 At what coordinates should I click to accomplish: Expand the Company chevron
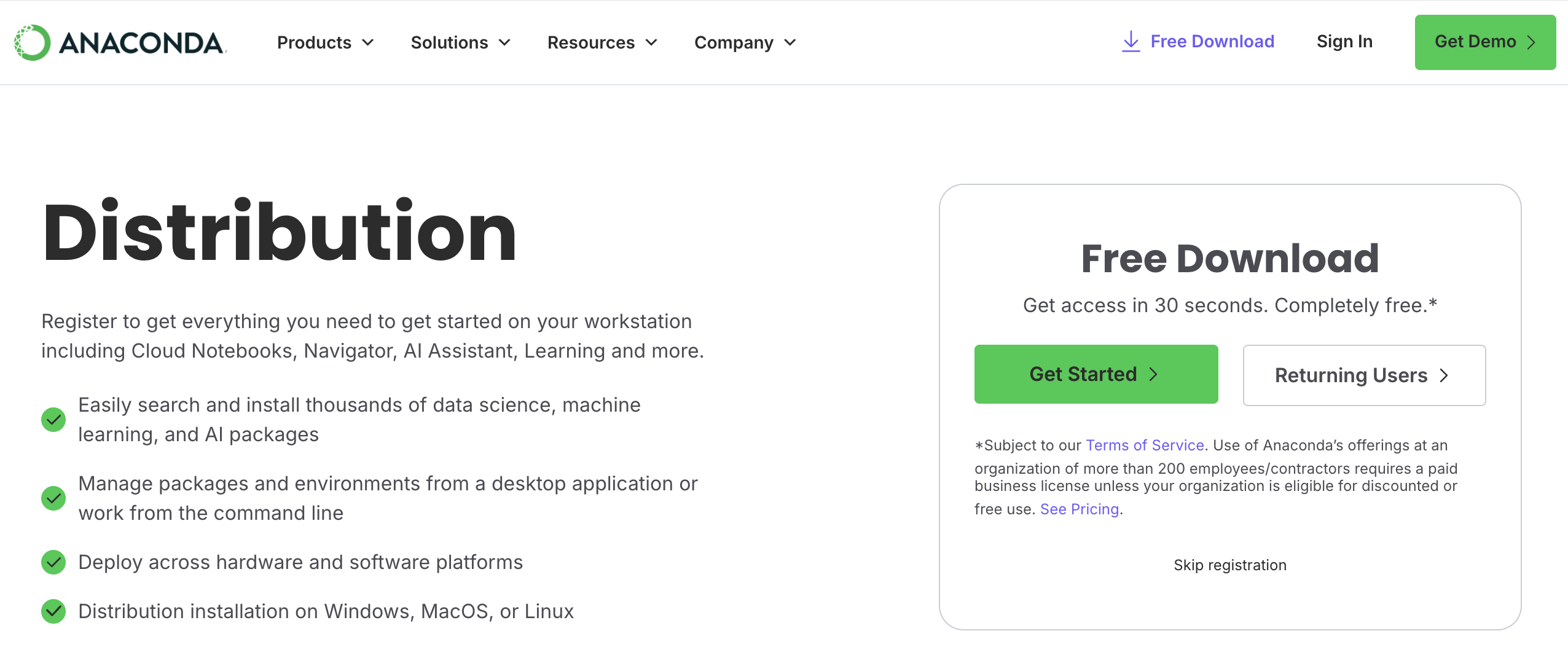tap(790, 42)
